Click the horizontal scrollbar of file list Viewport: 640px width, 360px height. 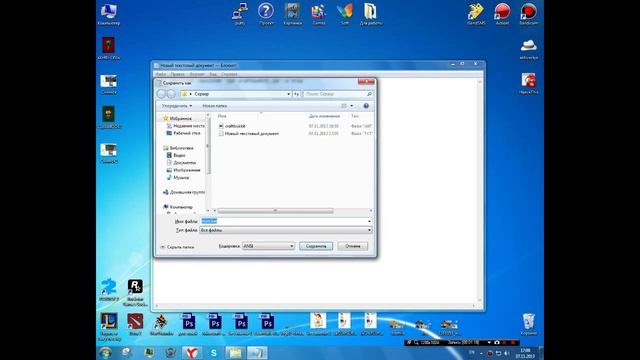[276, 211]
